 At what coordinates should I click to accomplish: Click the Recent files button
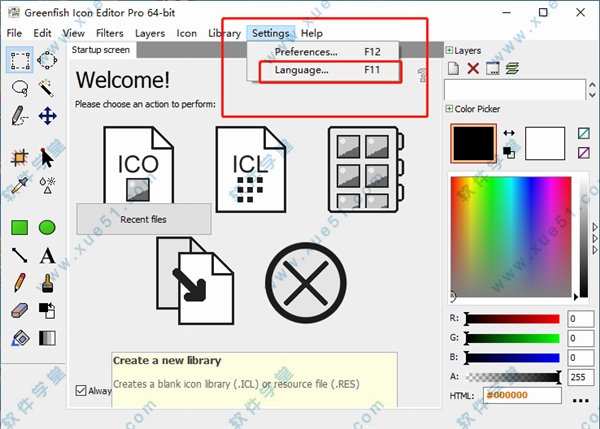(143, 219)
